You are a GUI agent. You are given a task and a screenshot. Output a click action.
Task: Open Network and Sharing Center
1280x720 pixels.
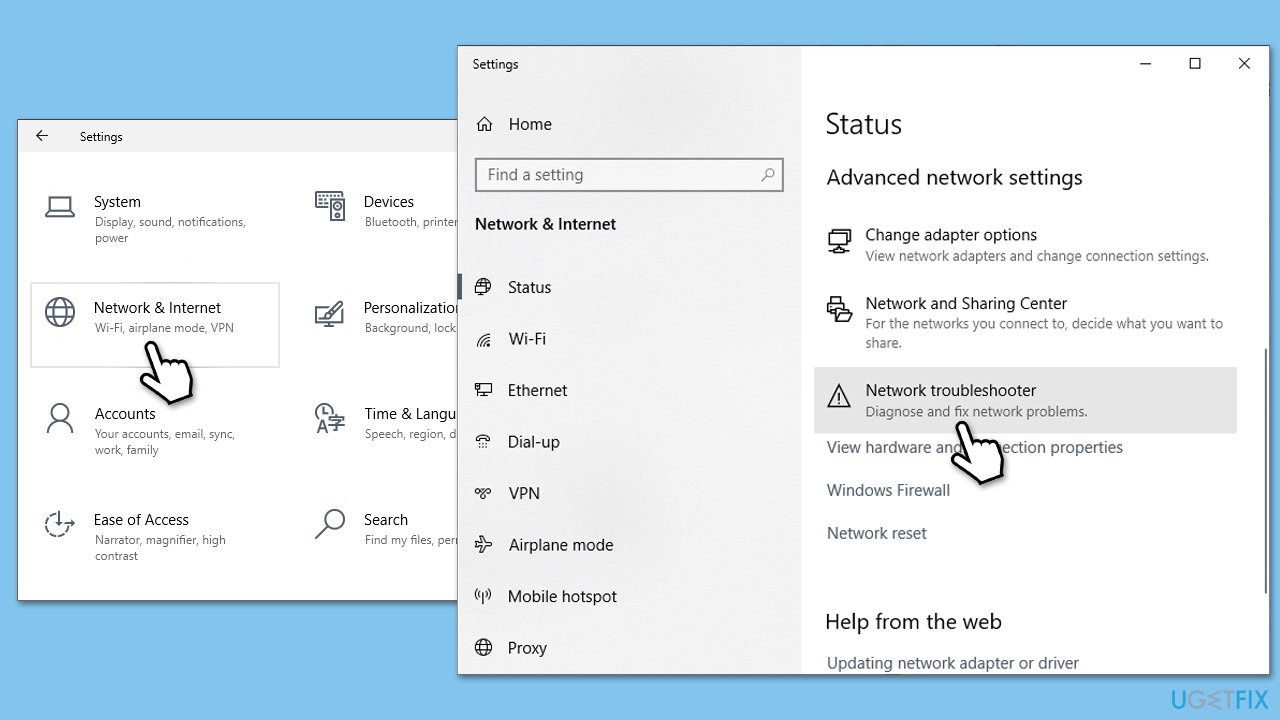pos(1025,322)
